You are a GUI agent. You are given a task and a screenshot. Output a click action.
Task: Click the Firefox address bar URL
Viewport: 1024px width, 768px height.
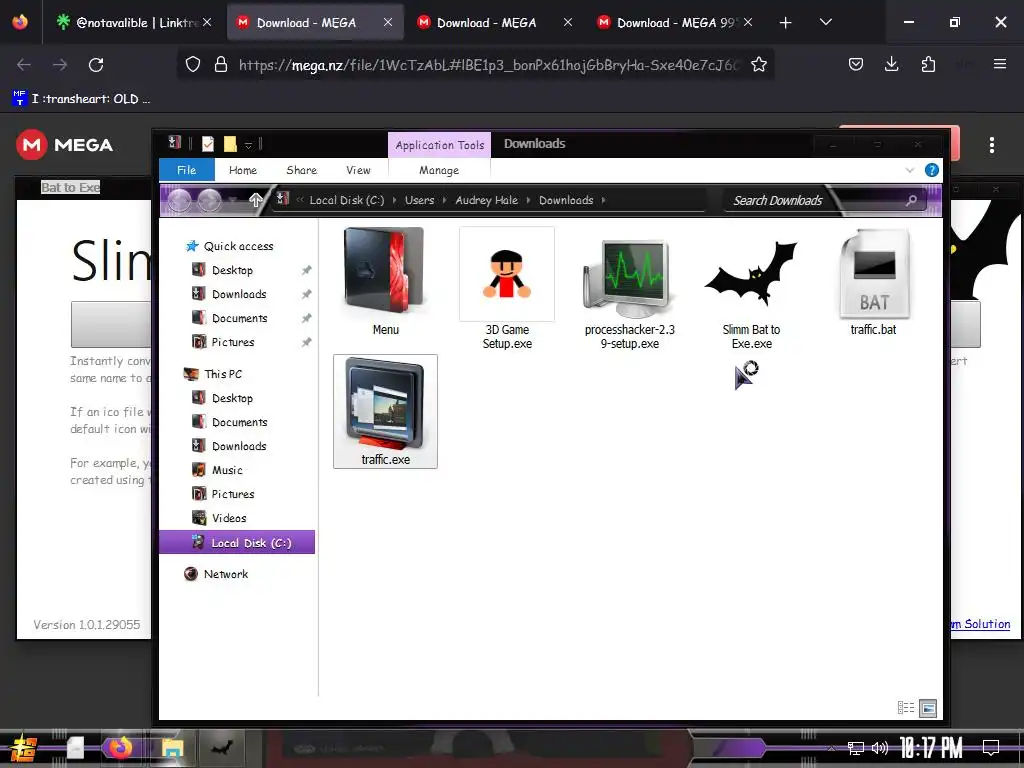tap(488, 65)
